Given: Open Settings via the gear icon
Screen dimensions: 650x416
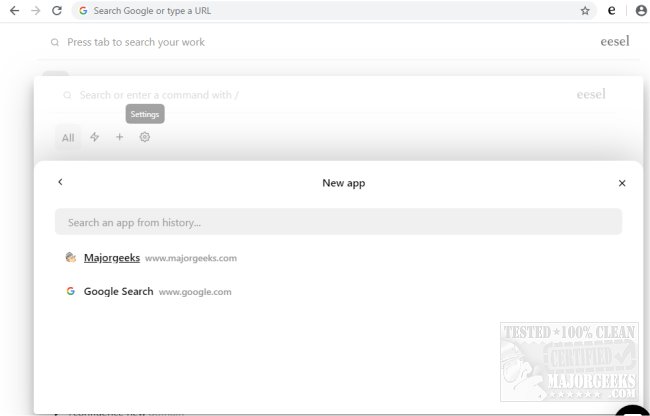Looking at the screenshot, I should (x=145, y=137).
